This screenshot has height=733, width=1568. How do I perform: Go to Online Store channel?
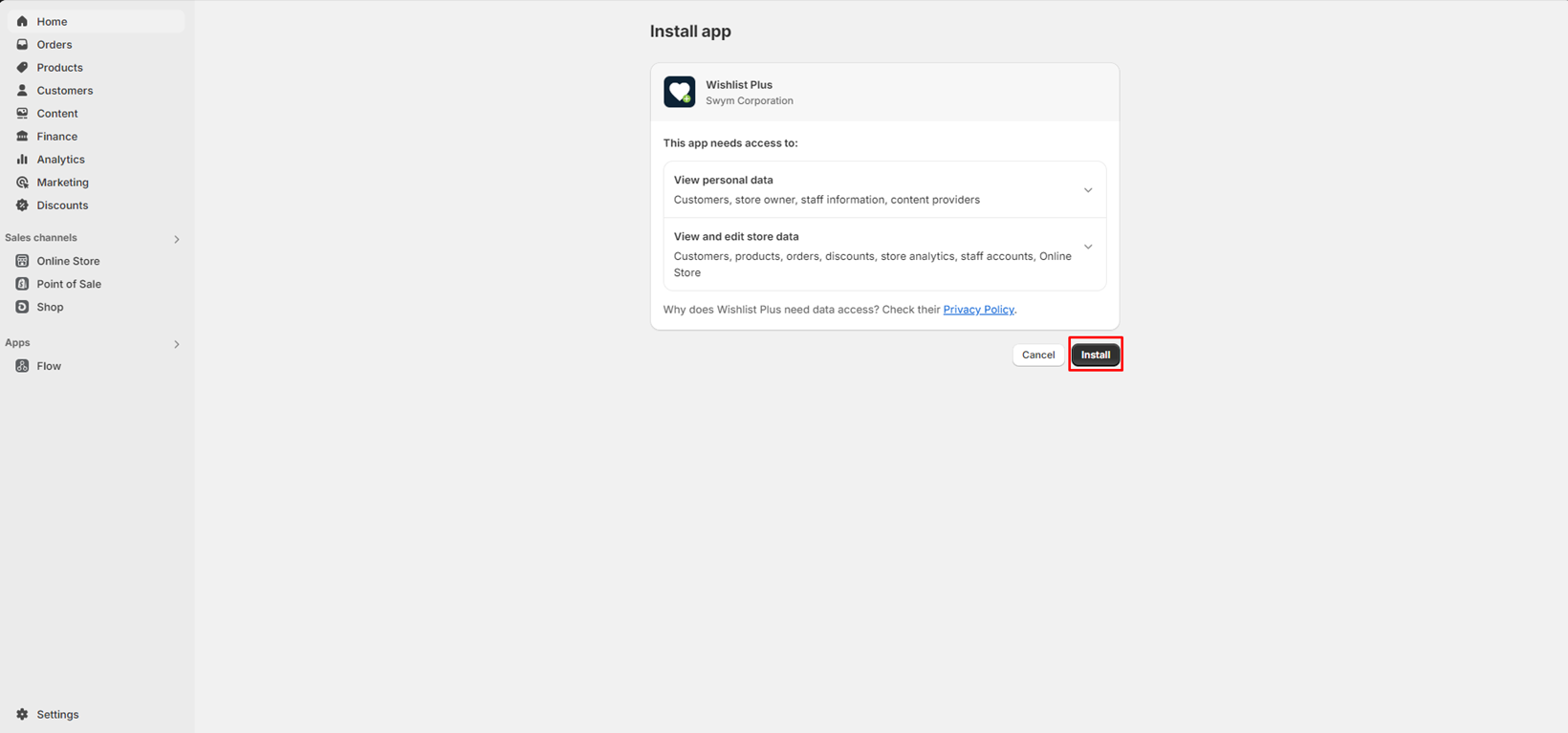[x=68, y=261]
